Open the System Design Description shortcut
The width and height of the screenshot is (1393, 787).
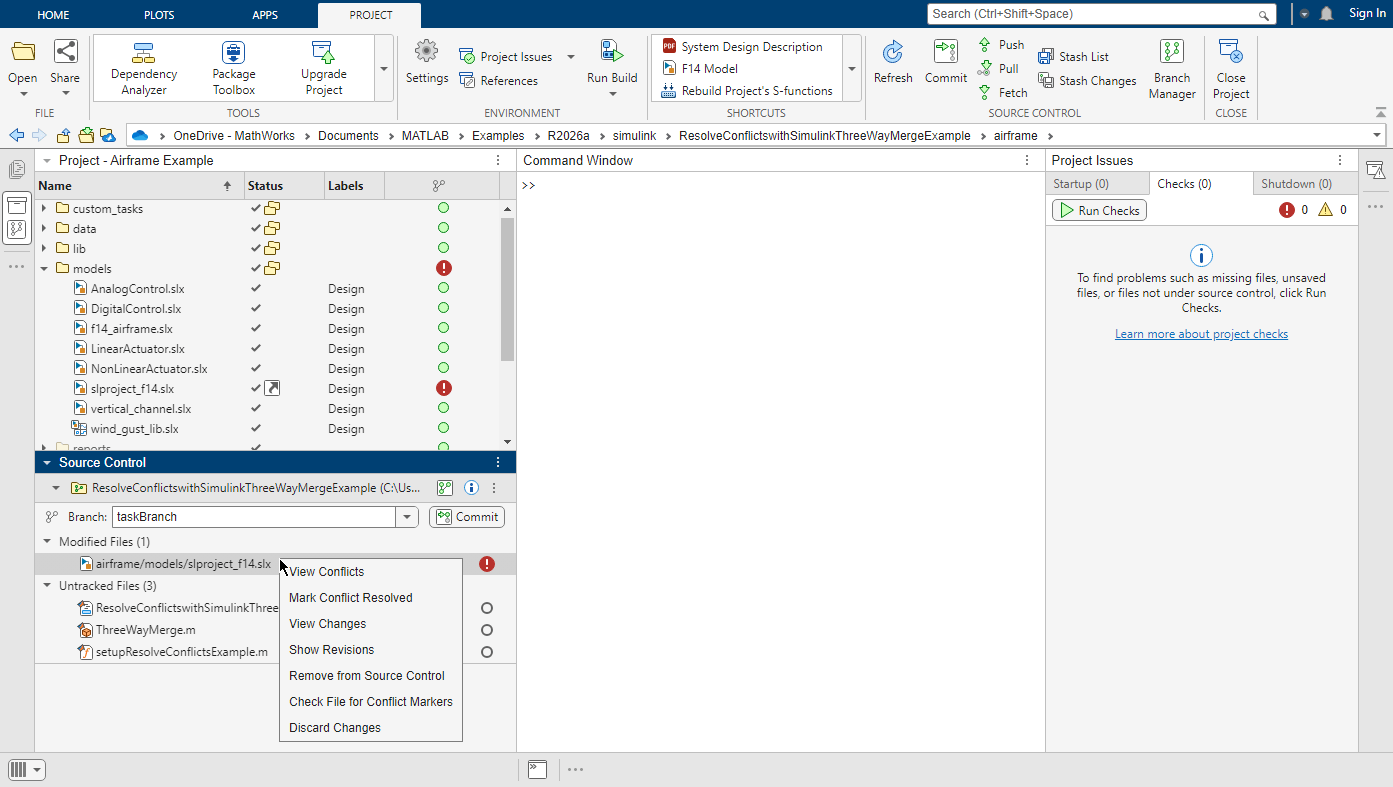click(743, 47)
